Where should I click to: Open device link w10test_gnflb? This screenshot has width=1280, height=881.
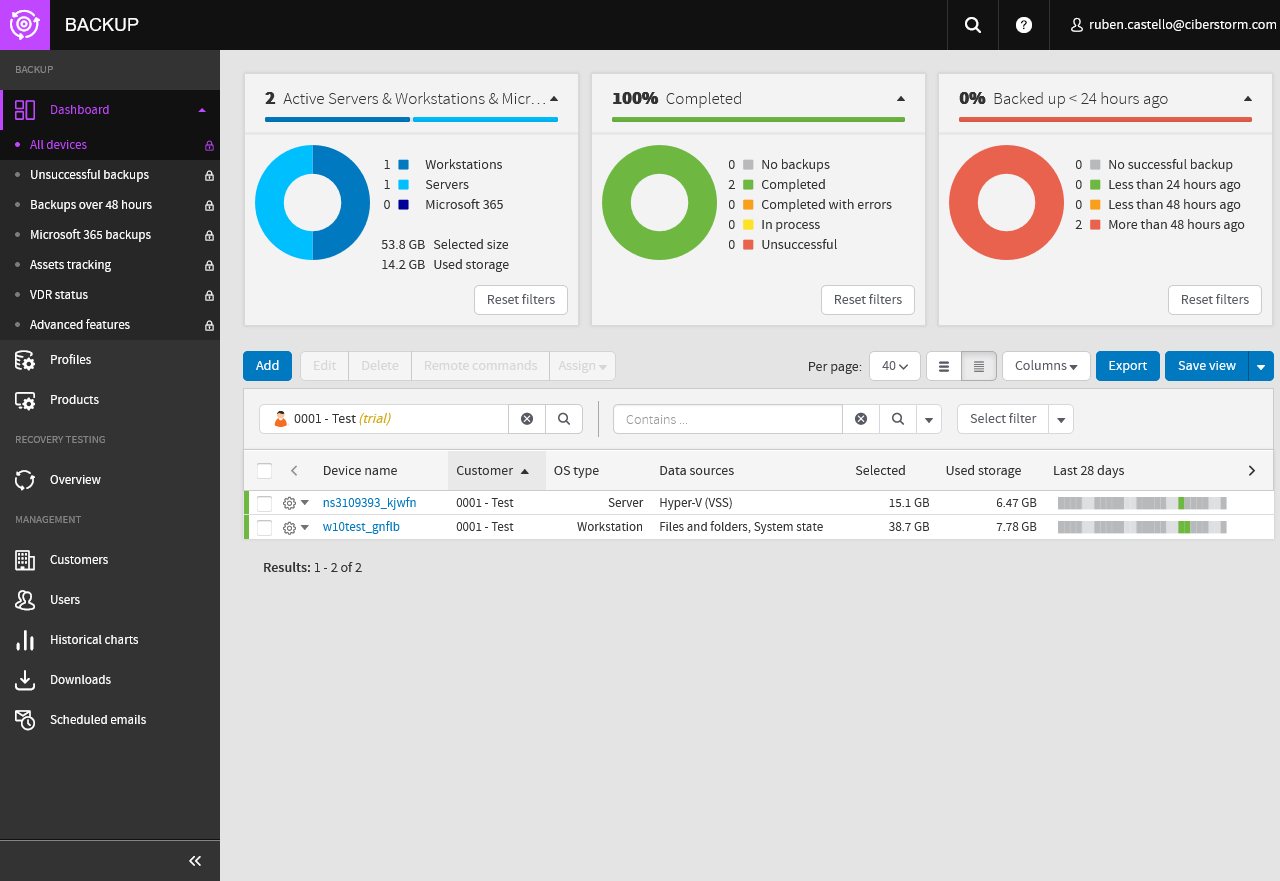[361, 527]
